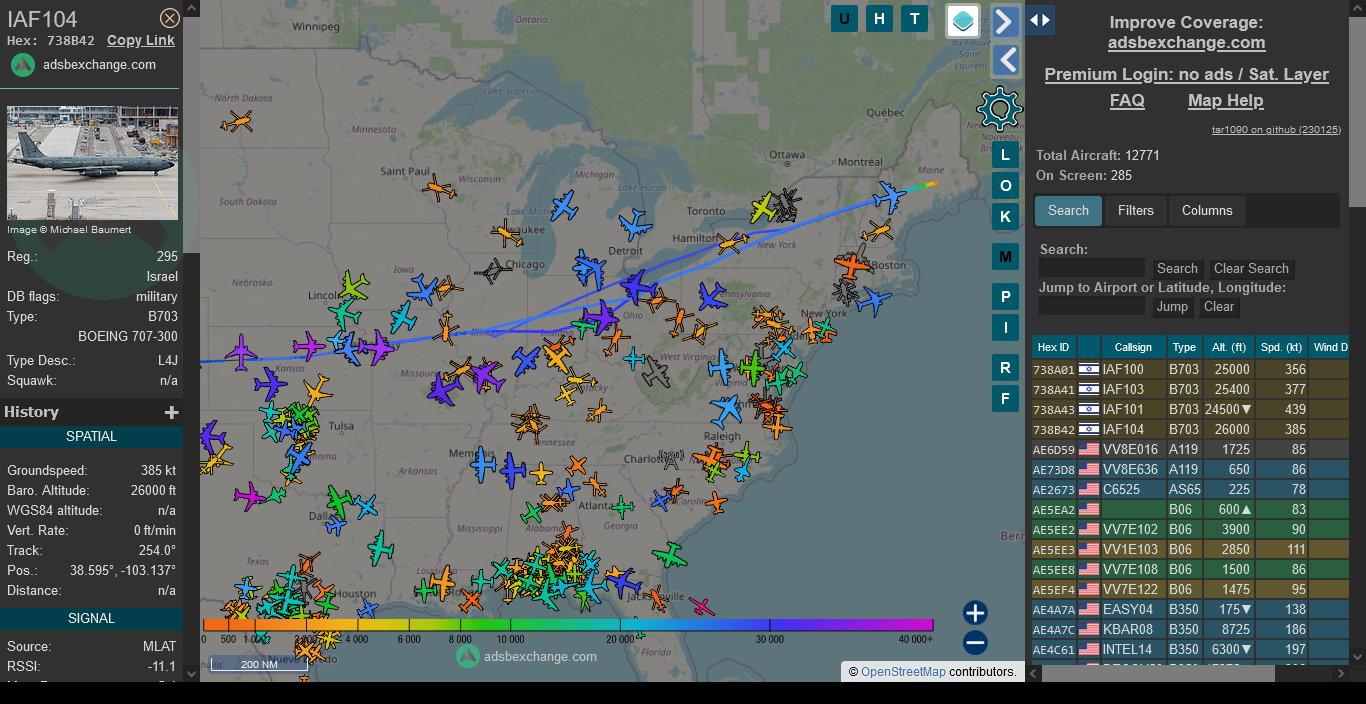1366x704 pixels.
Task: Open the Map Help link
Action: 1225,101
